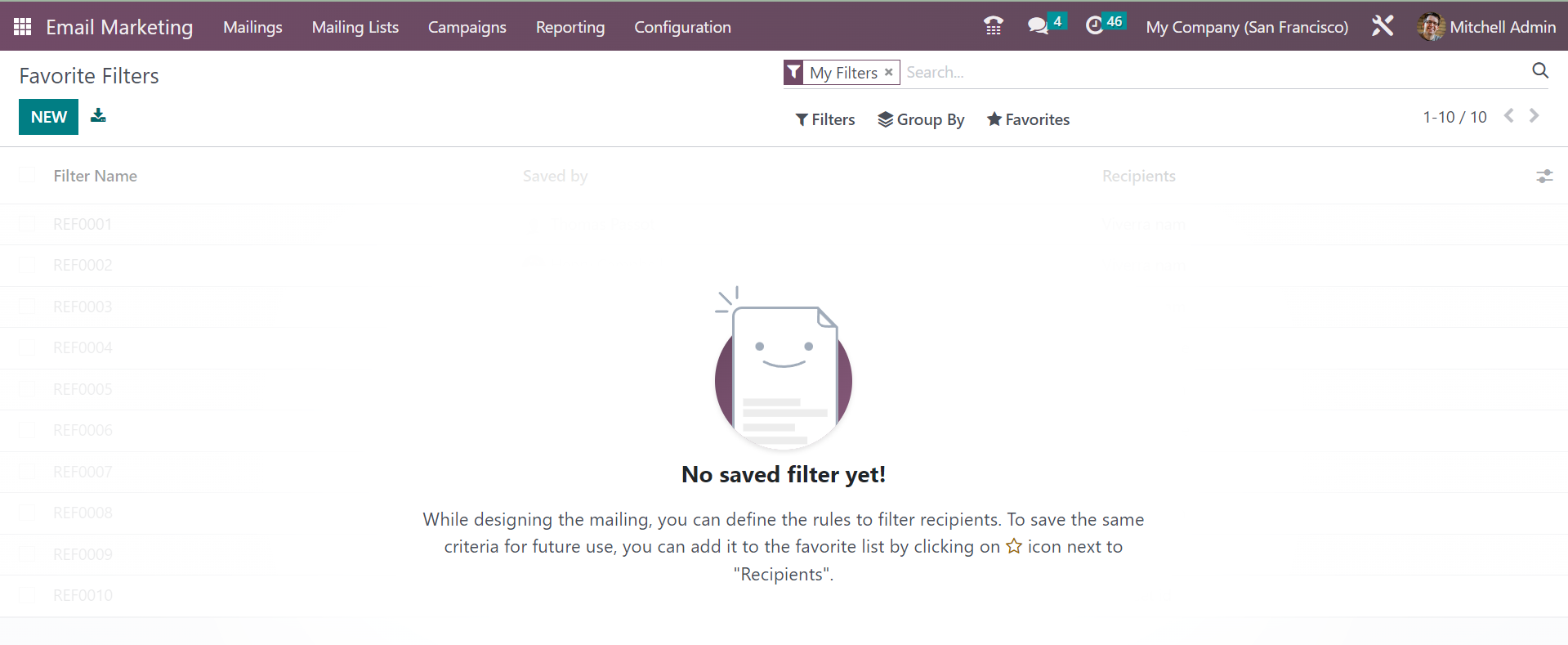Remove the My Filters facet
The image size is (1568, 645).
pos(888,72)
